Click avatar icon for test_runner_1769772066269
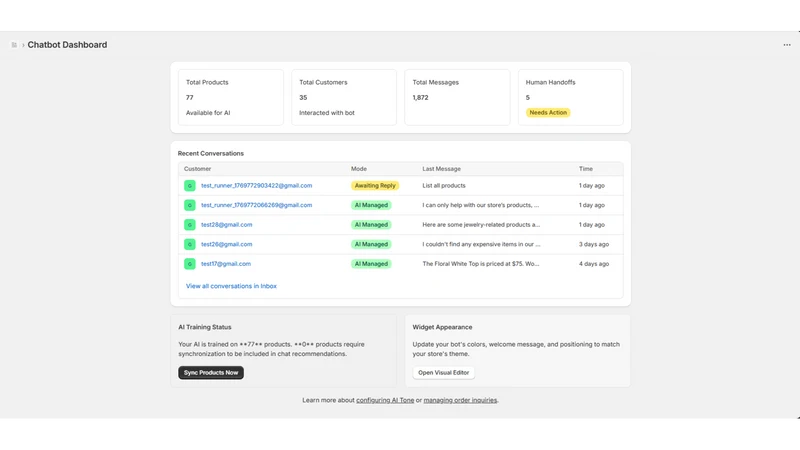The width and height of the screenshot is (800, 450). pos(190,205)
